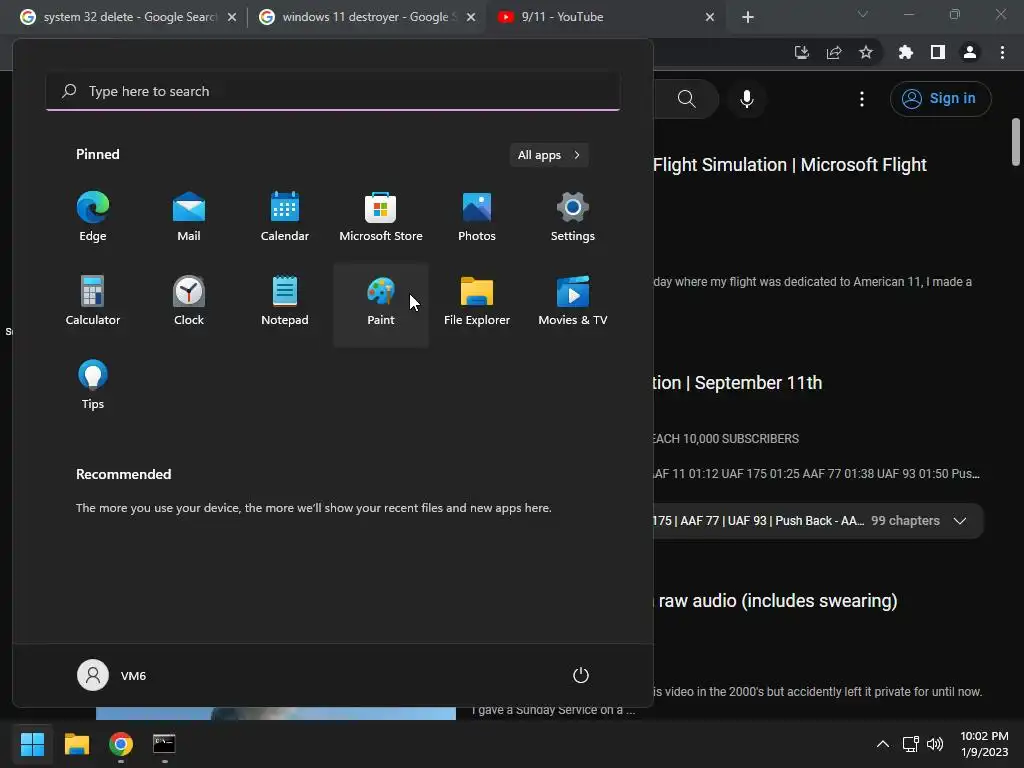This screenshot has width=1024, height=768.
Task: Open the Chrome profile menu
Action: coord(970,52)
